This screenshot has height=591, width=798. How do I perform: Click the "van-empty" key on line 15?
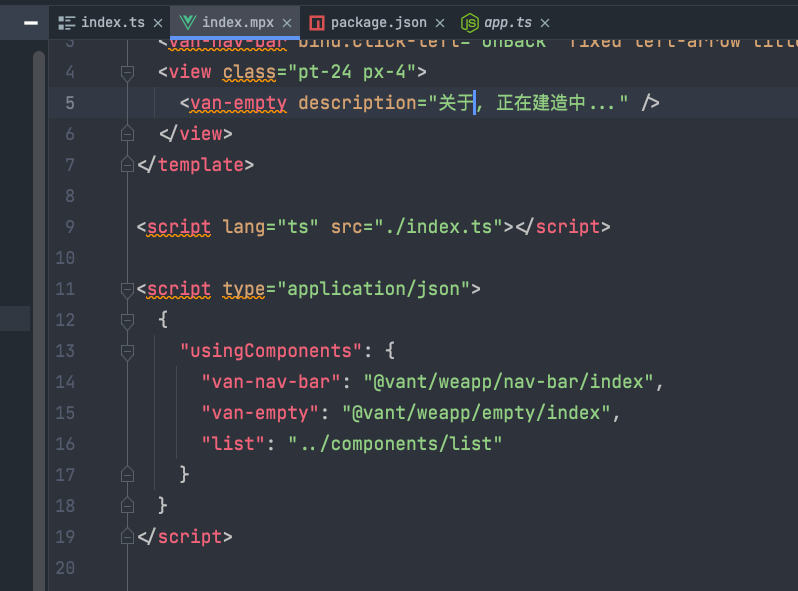261,413
